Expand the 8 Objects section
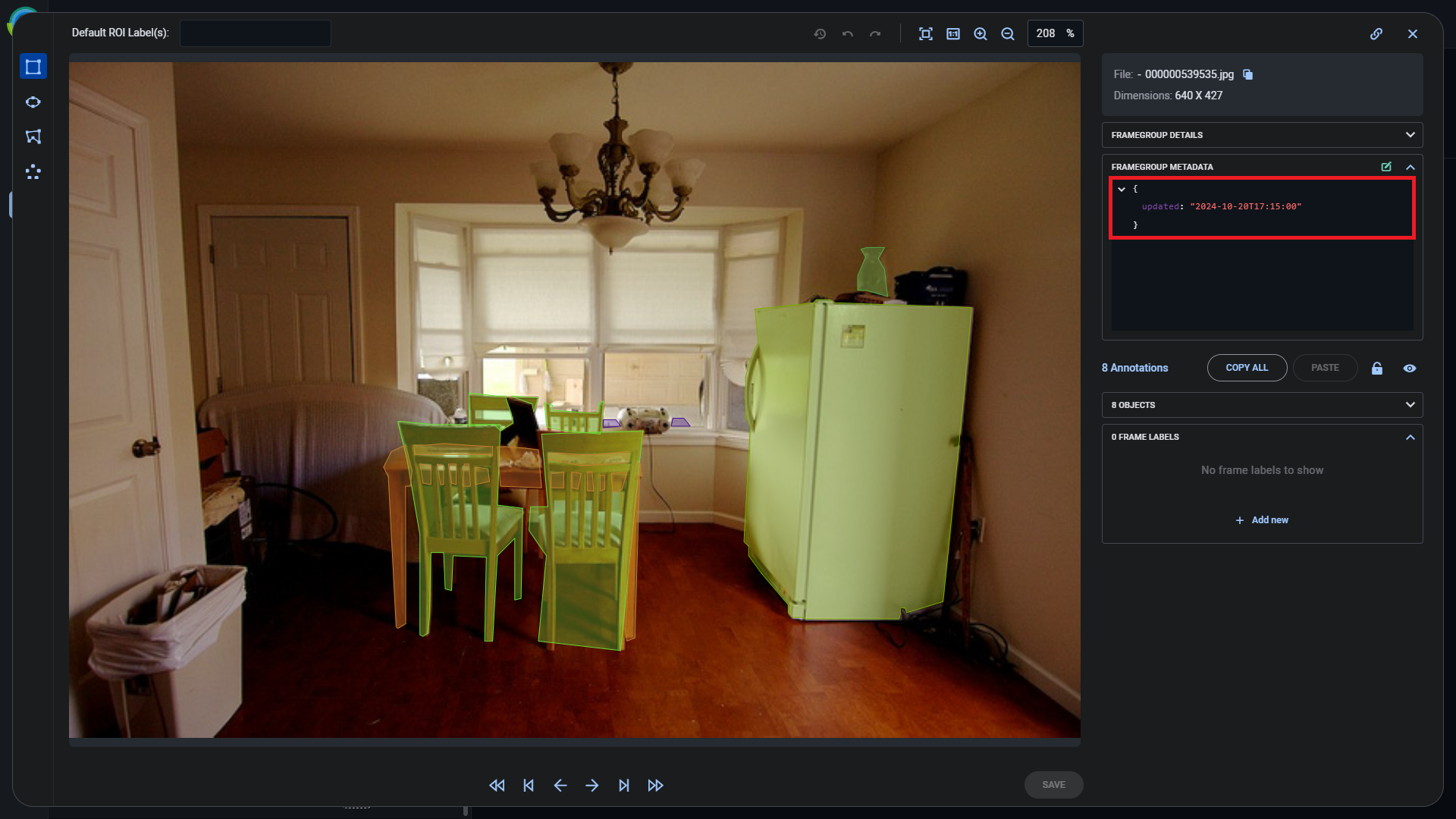 coord(1410,404)
